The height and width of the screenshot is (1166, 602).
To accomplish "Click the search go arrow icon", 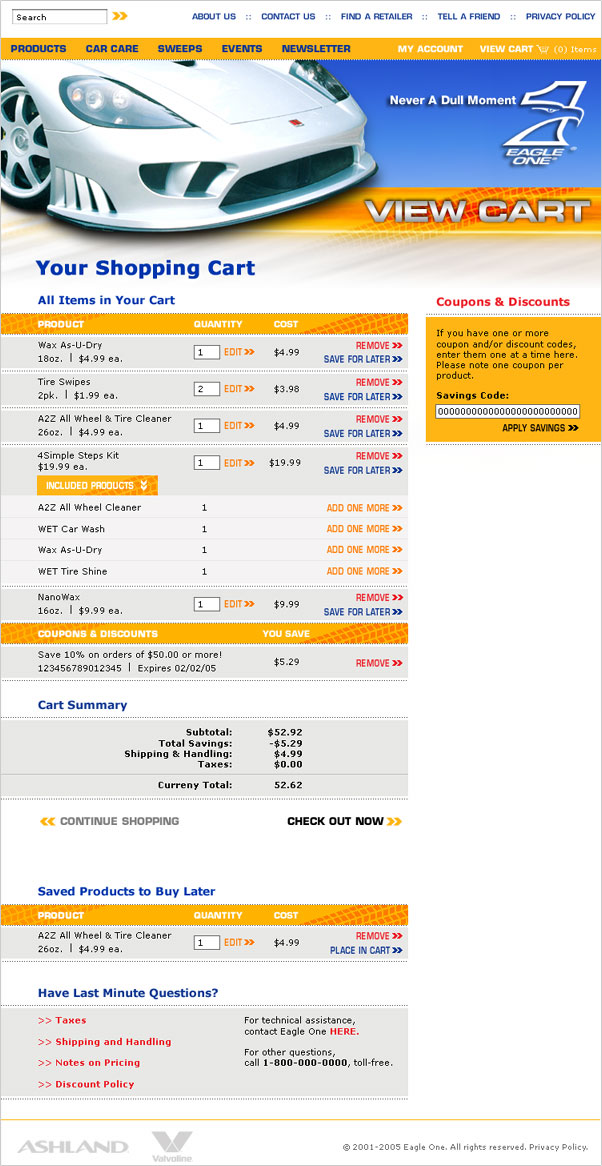I will [x=120, y=16].
